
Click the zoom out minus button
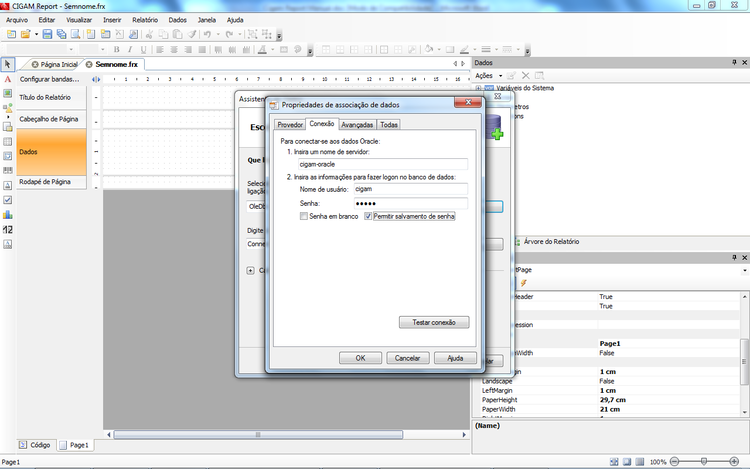[x=674, y=461]
